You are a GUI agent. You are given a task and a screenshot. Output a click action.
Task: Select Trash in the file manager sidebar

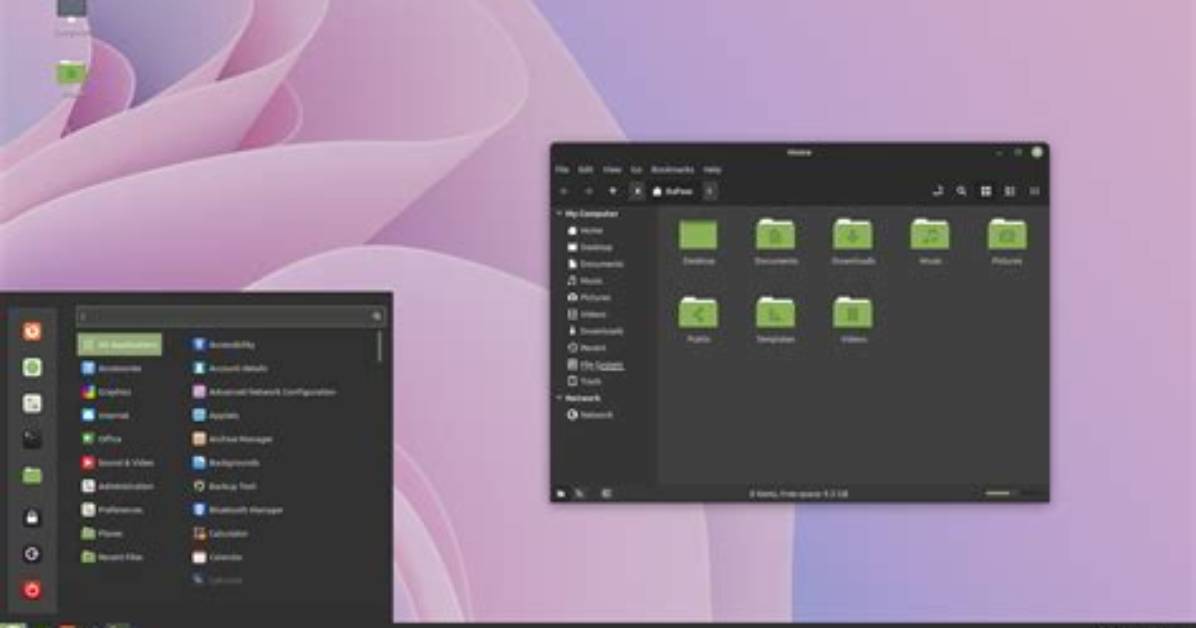[x=585, y=382]
